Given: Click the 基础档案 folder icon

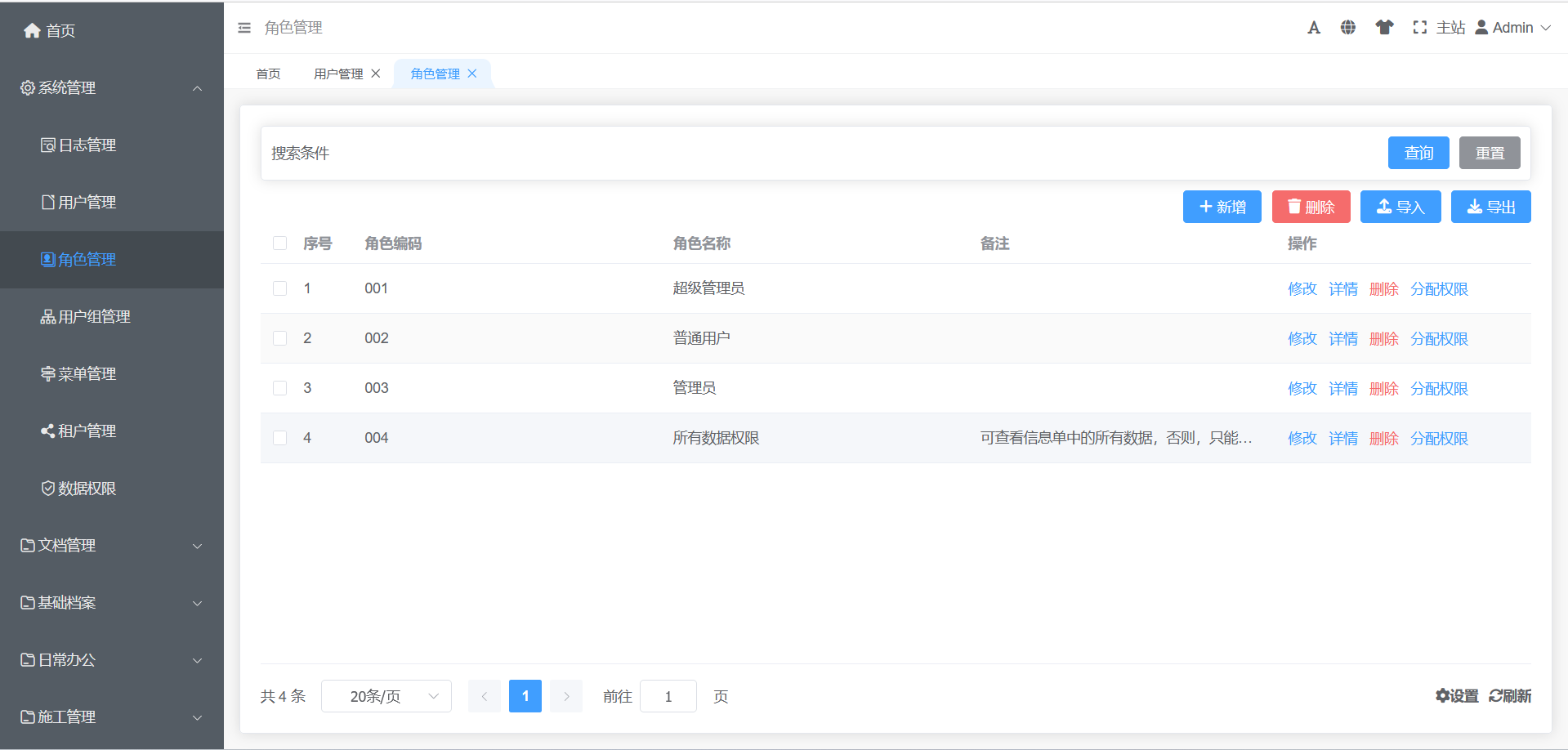Looking at the screenshot, I should 28,602.
